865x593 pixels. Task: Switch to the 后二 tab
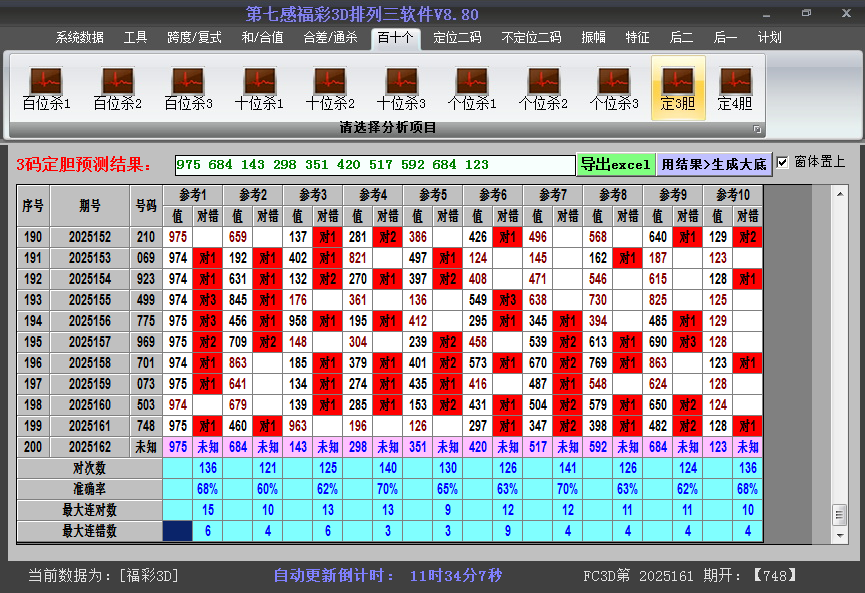tap(681, 38)
